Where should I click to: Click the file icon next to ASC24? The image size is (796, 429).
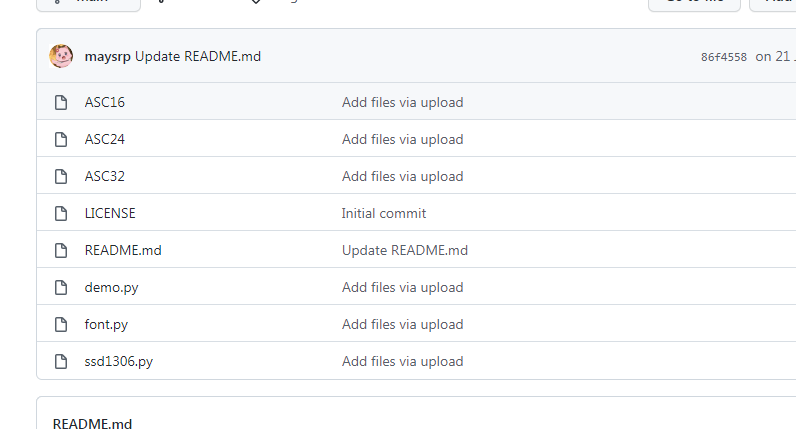[61, 139]
